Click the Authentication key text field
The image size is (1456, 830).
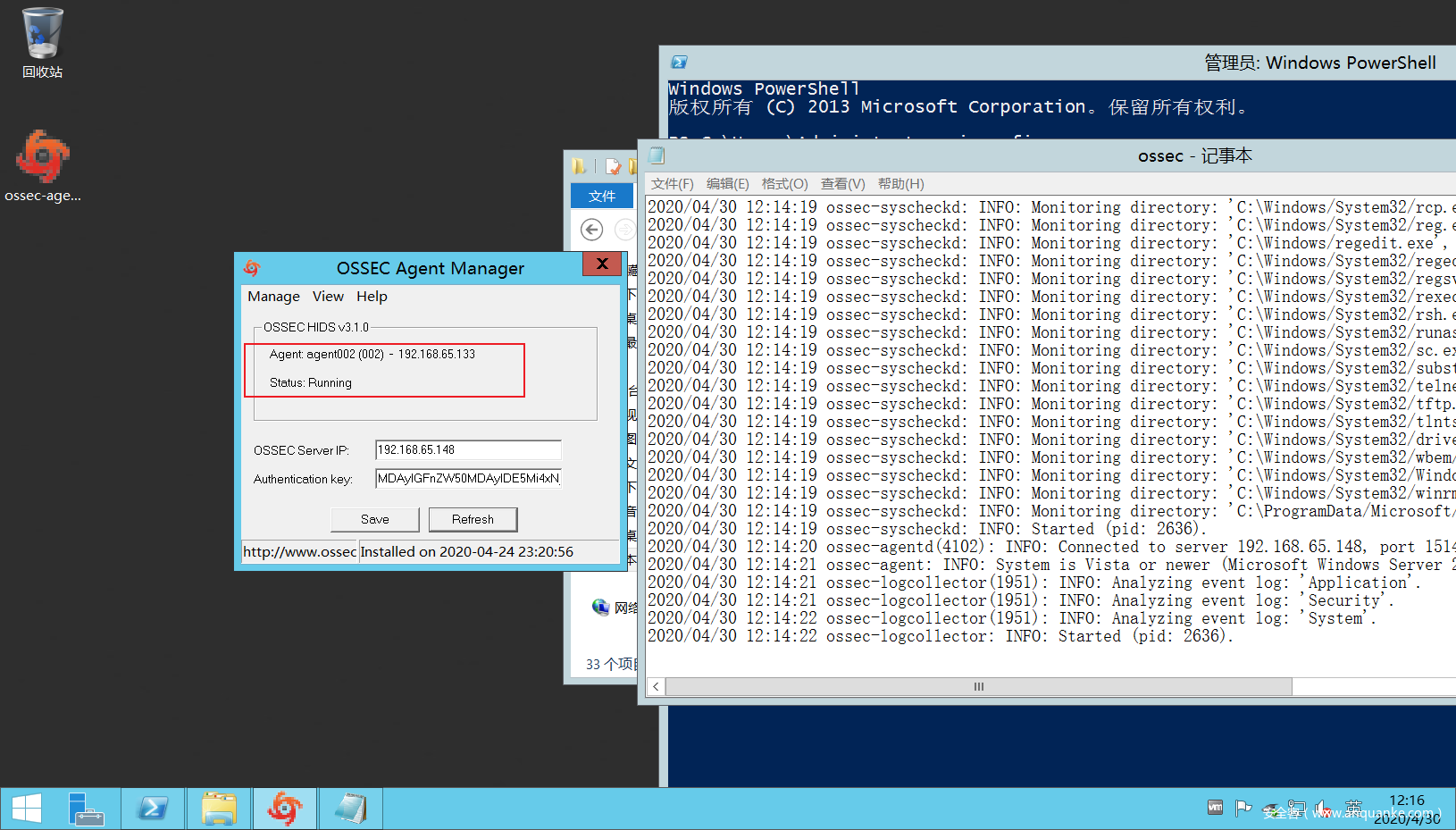468,478
